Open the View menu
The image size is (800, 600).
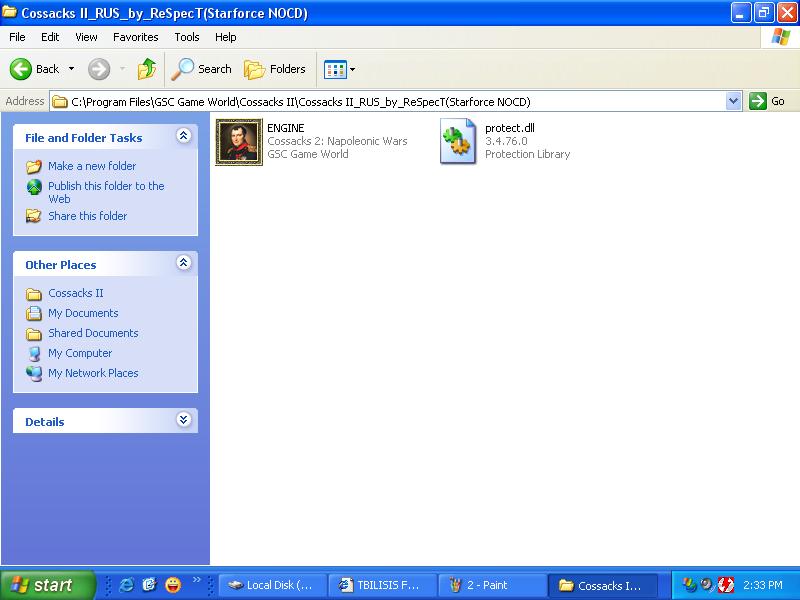coord(86,37)
